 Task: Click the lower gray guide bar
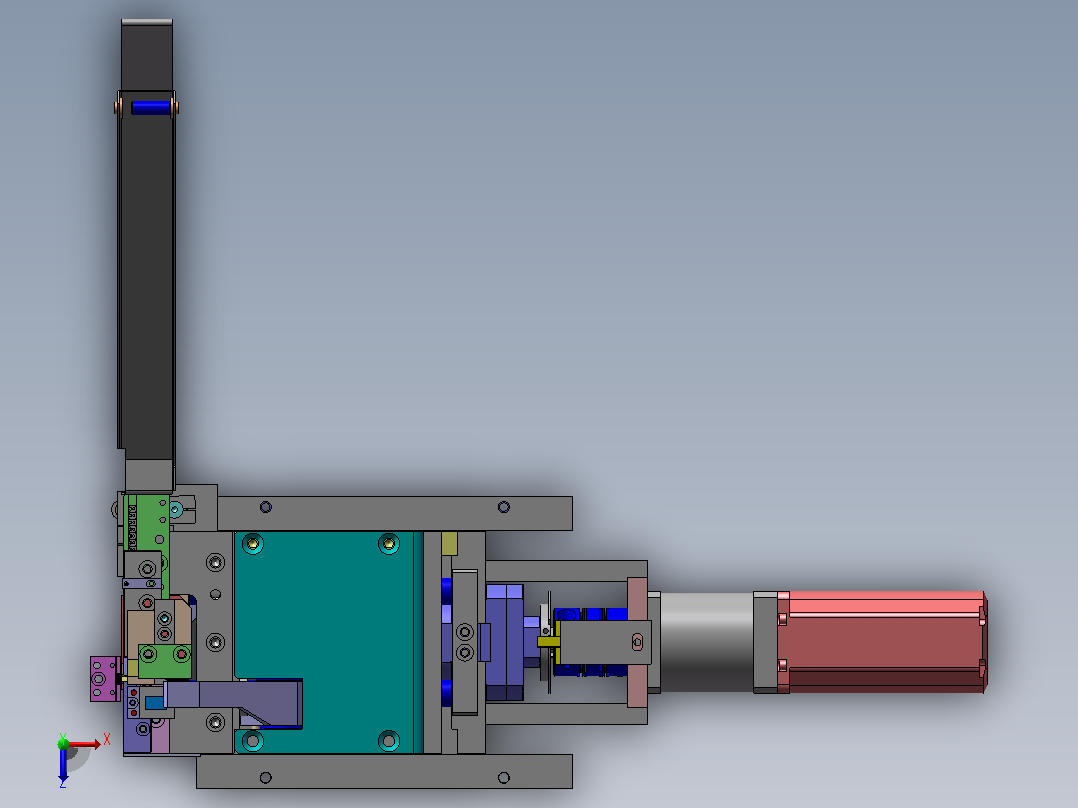click(x=384, y=772)
